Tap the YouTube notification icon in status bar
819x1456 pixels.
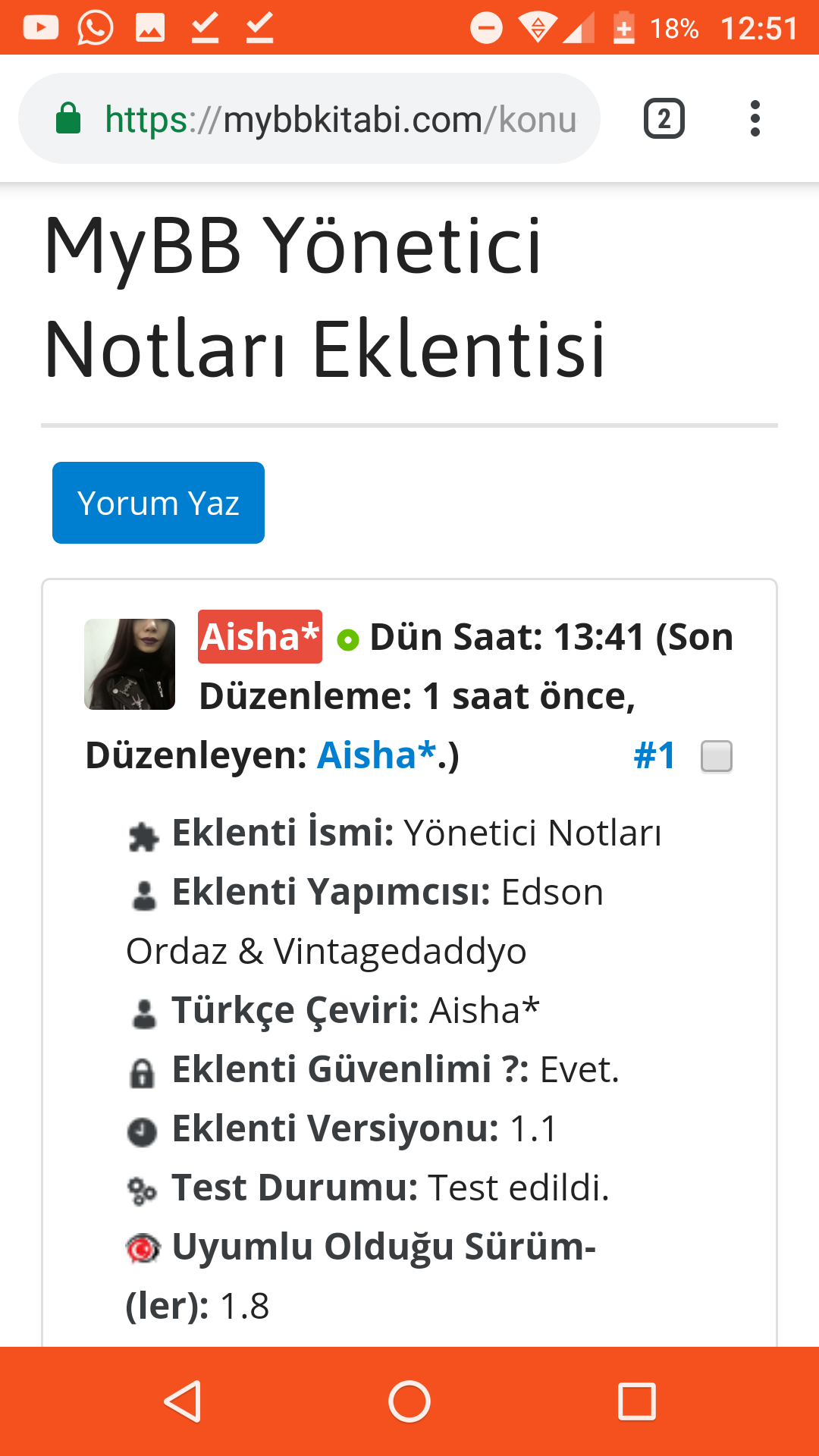pos(41,28)
